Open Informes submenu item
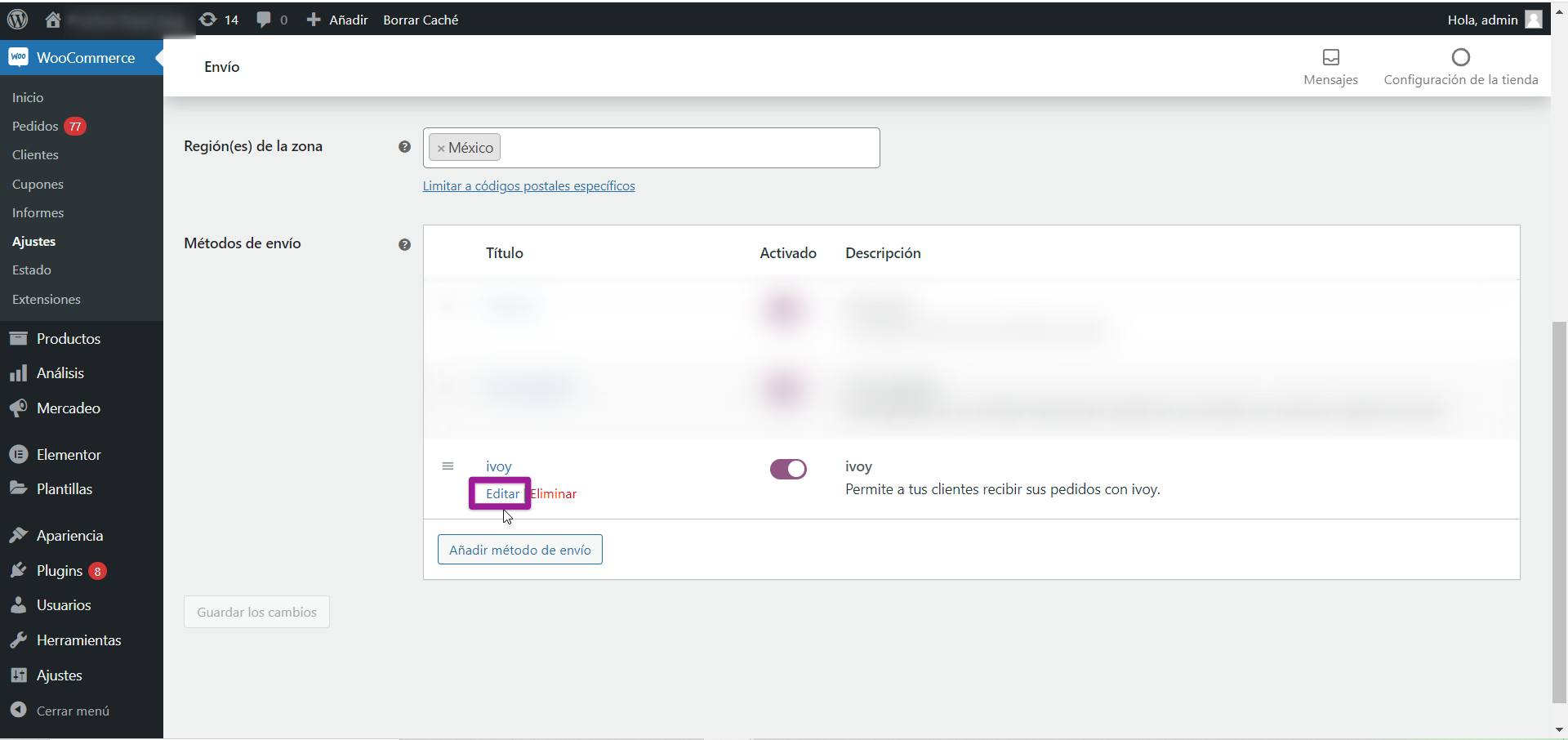The image size is (1568, 740). [38, 212]
